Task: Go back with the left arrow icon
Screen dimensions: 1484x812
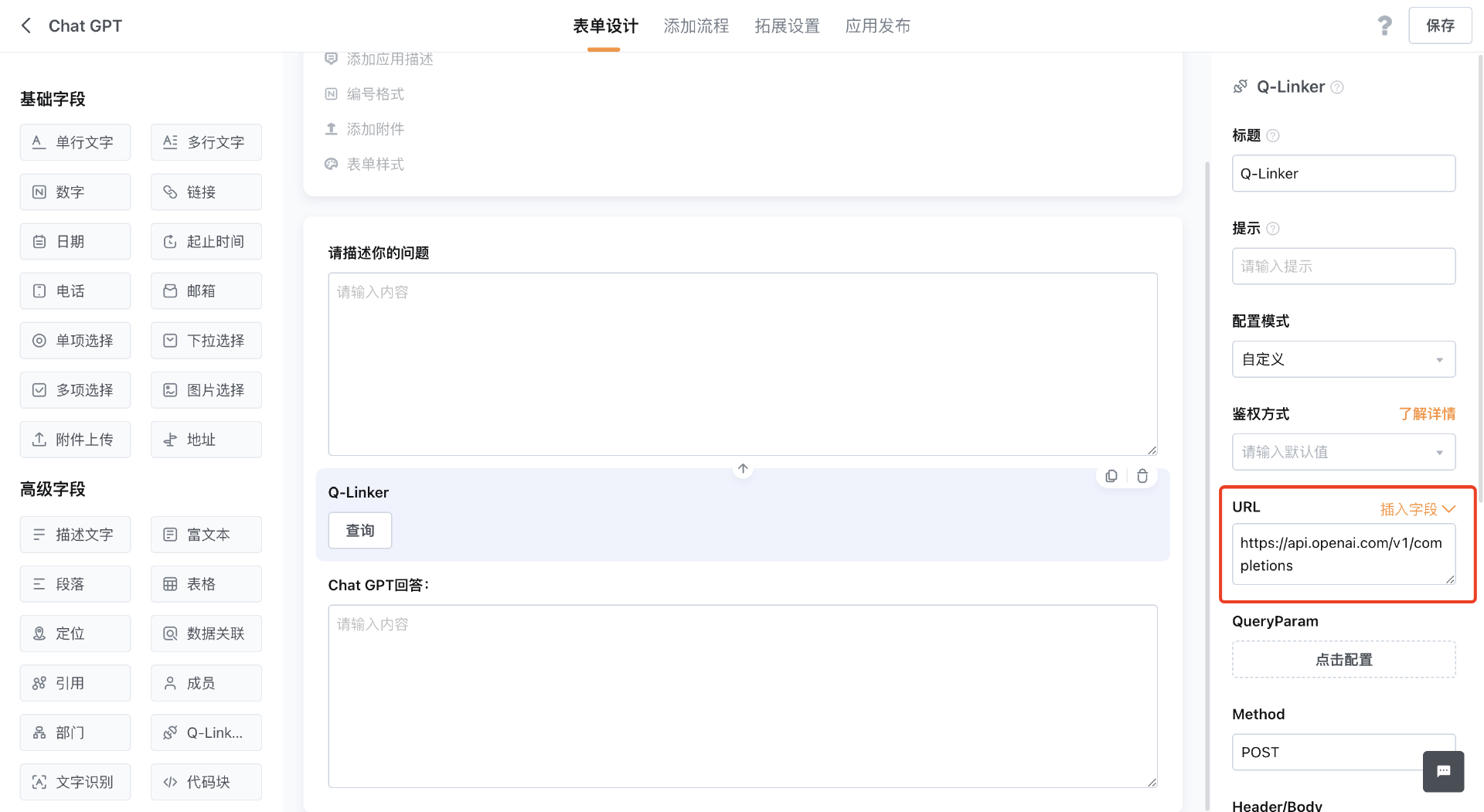Action: tap(26, 25)
